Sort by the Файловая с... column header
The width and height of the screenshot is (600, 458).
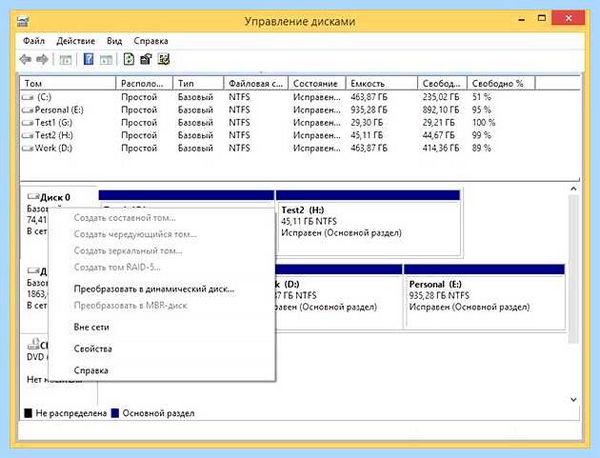[x=256, y=83]
